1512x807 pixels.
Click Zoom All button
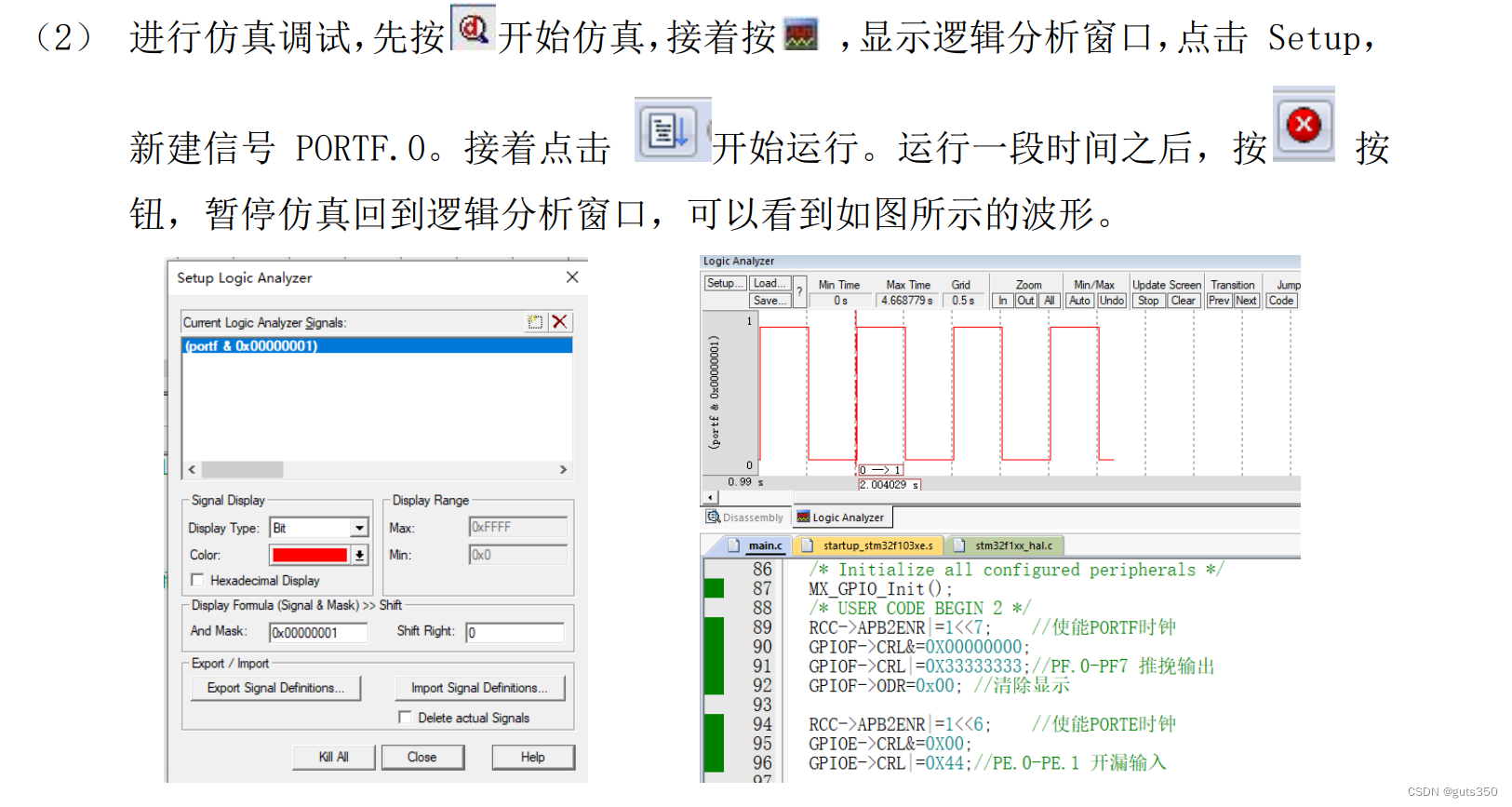1049,301
